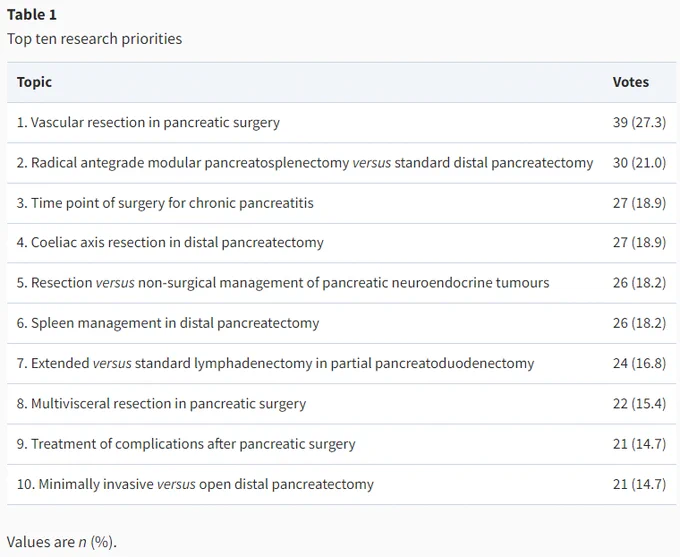The image size is (680, 557).
Task: Click the vote count 39 (27.3)
Action: [x=639, y=122]
